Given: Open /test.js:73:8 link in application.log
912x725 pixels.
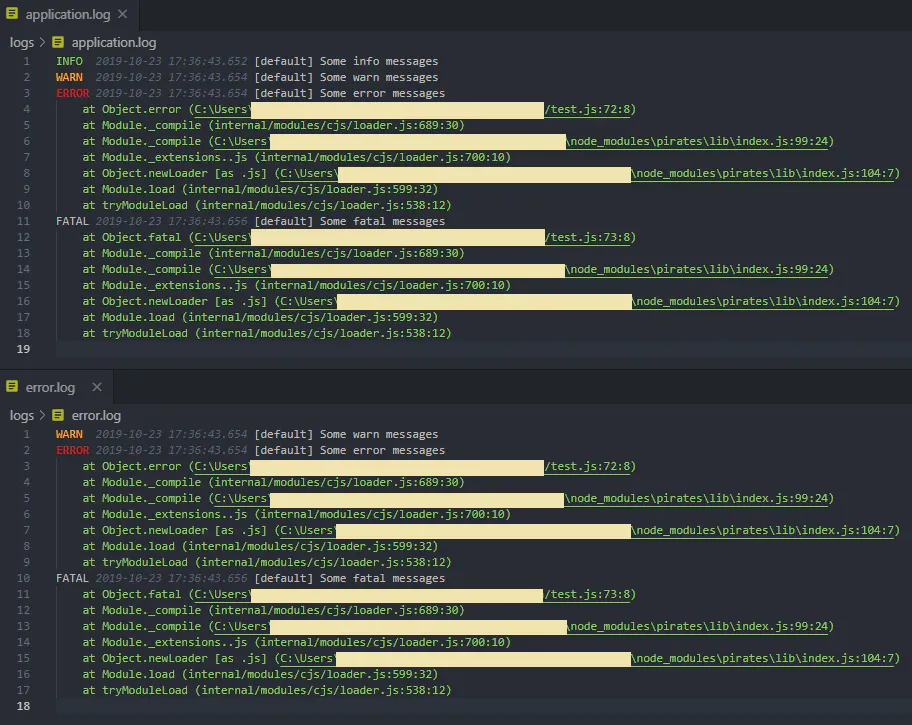Looking at the screenshot, I should [x=587, y=237].
